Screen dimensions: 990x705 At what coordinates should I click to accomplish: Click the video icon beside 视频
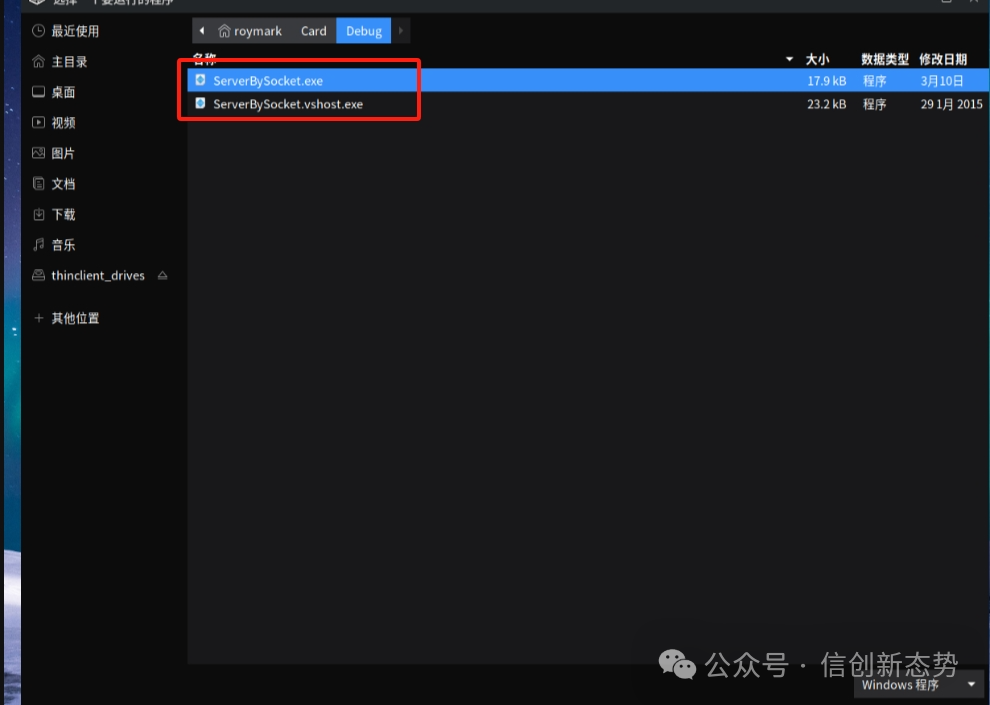[39, 122]
